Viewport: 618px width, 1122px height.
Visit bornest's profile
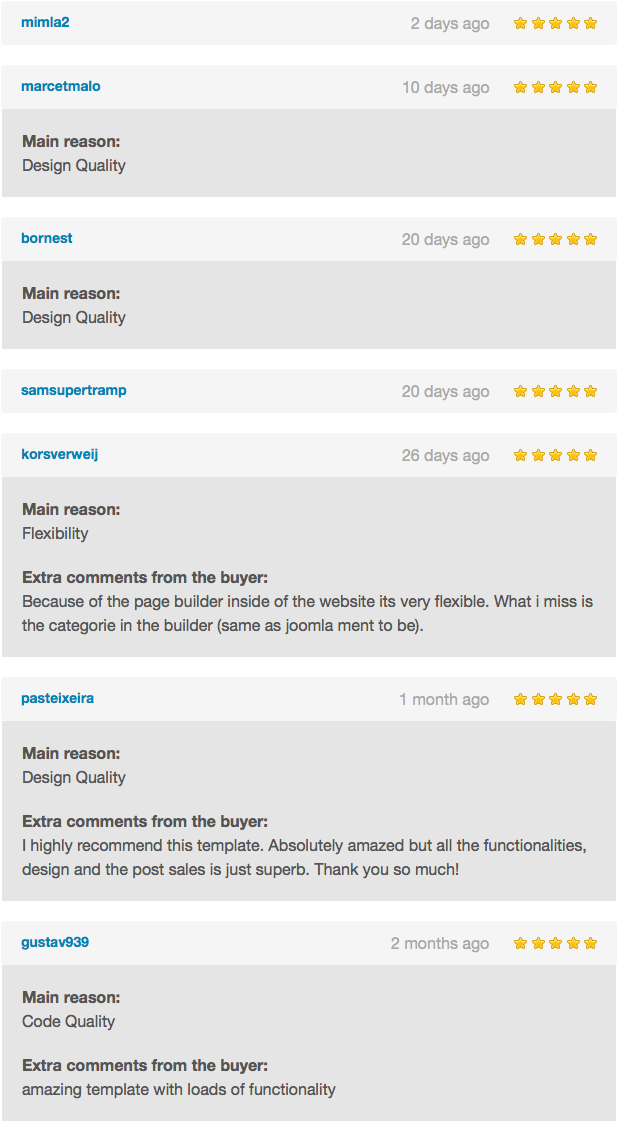click(47, 238)
